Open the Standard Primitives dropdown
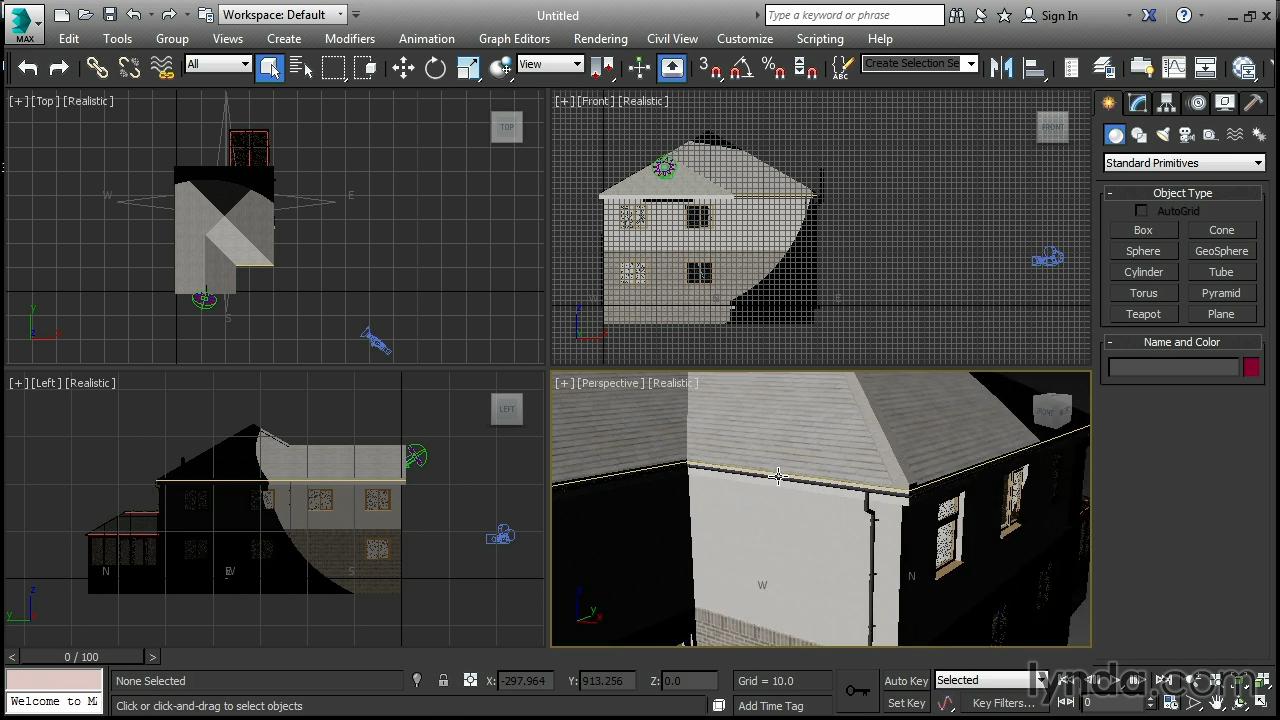The height and width of the screenshot is (720, 1280). pos(1184,163)
